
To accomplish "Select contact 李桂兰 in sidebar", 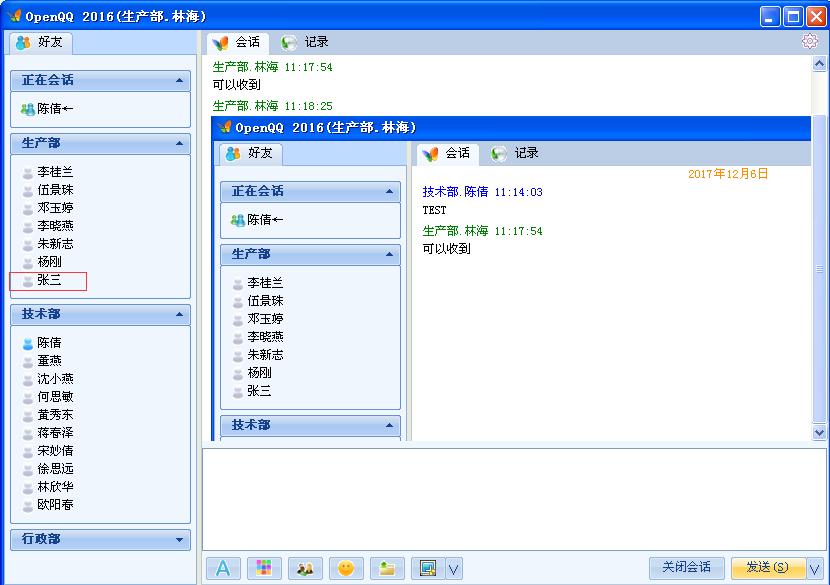I will click(x=48, y=172).
